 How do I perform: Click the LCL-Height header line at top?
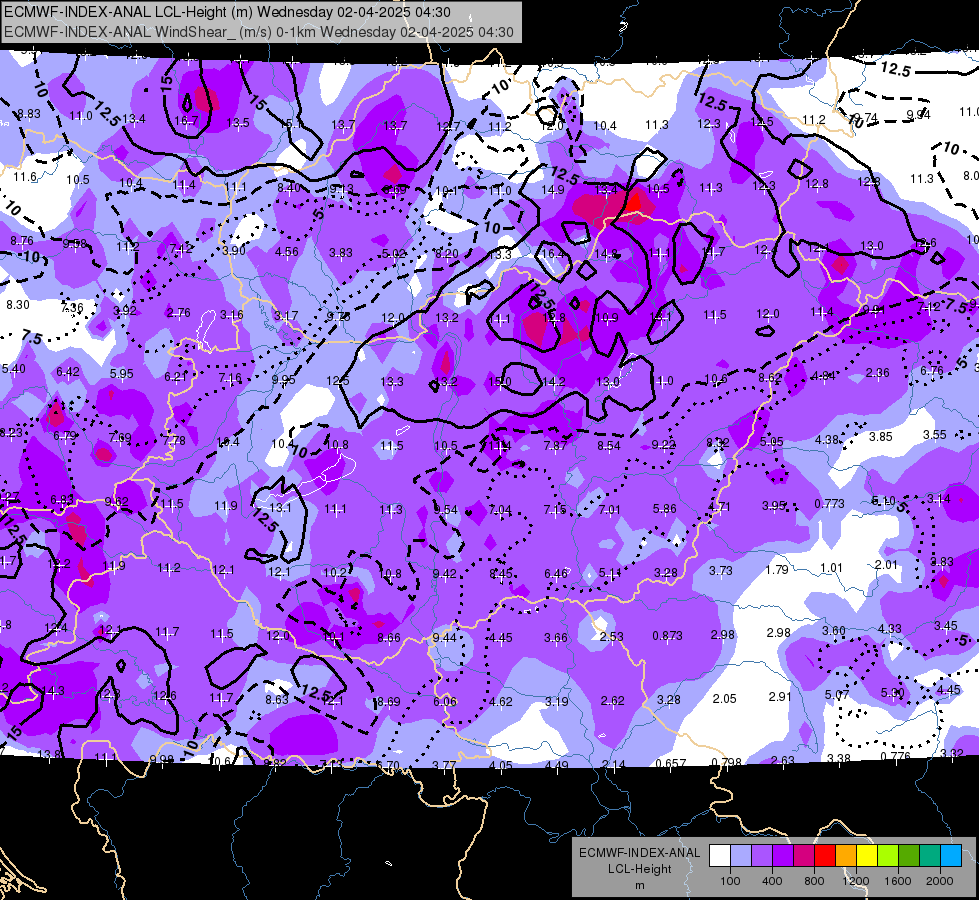pyautogui.click(x=227, y=12)
